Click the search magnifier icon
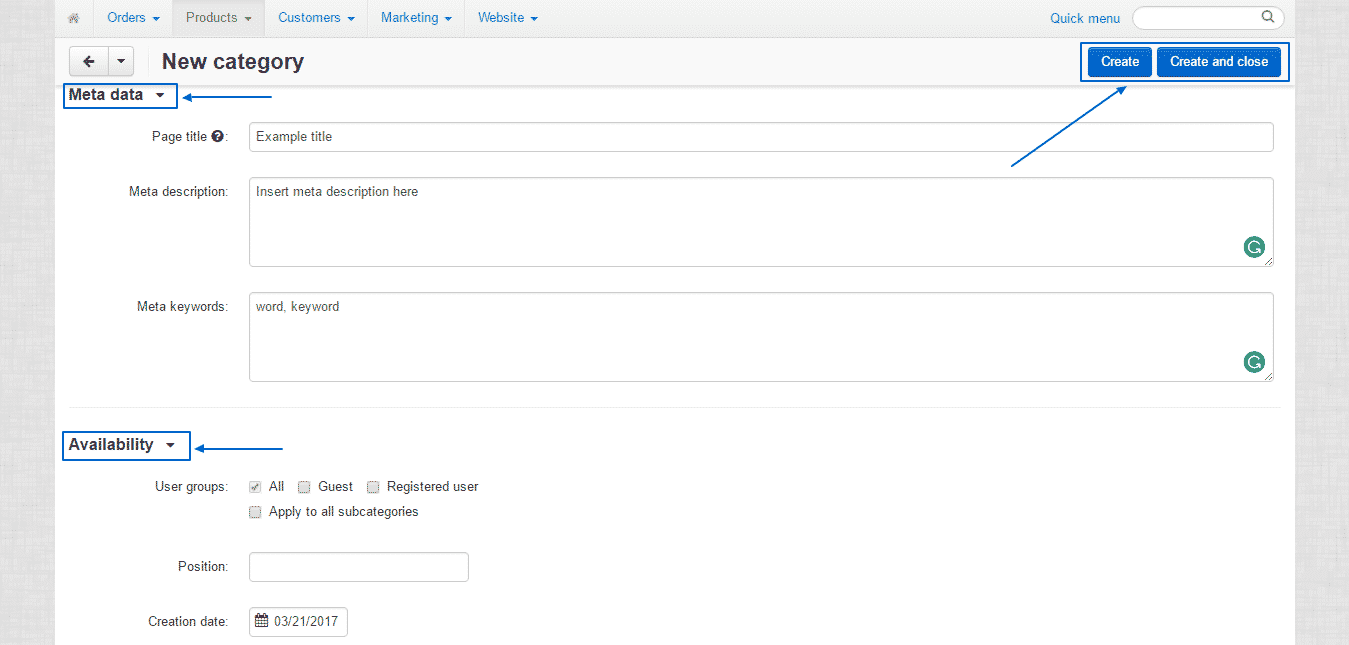 [1267, 17]
